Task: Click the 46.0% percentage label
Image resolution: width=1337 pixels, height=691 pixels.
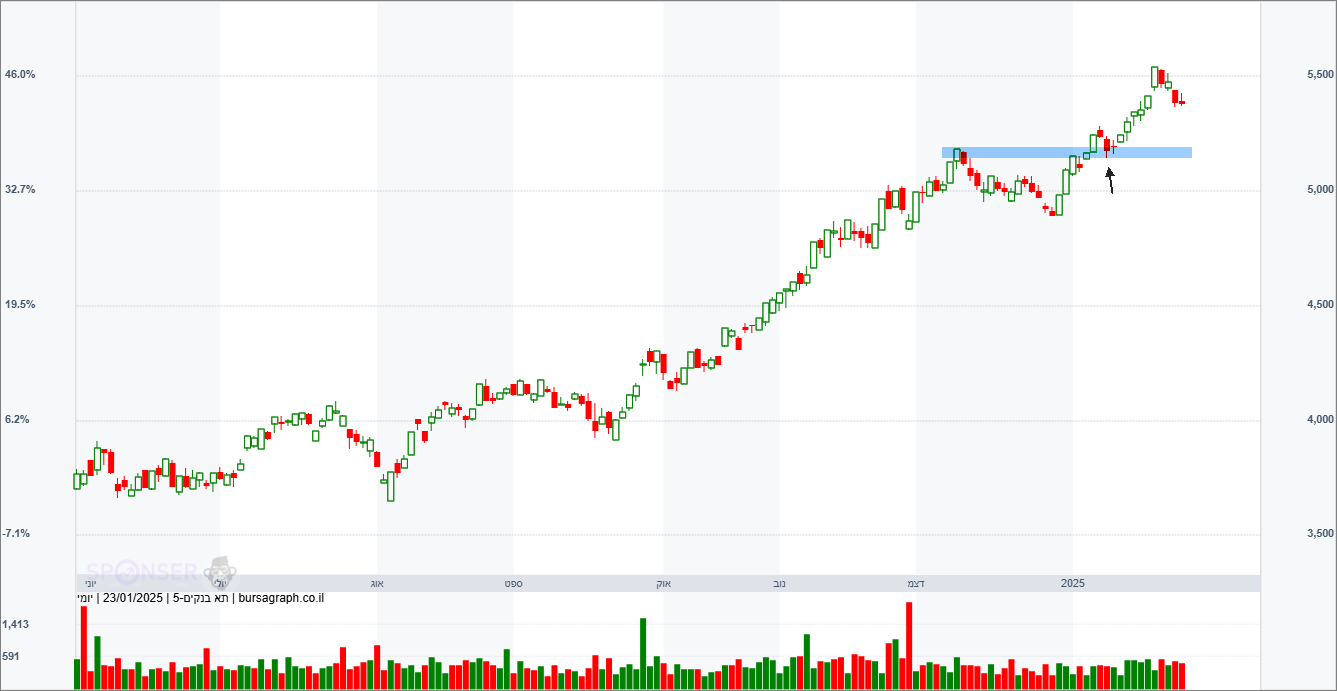Action: (x=20, y=75)
